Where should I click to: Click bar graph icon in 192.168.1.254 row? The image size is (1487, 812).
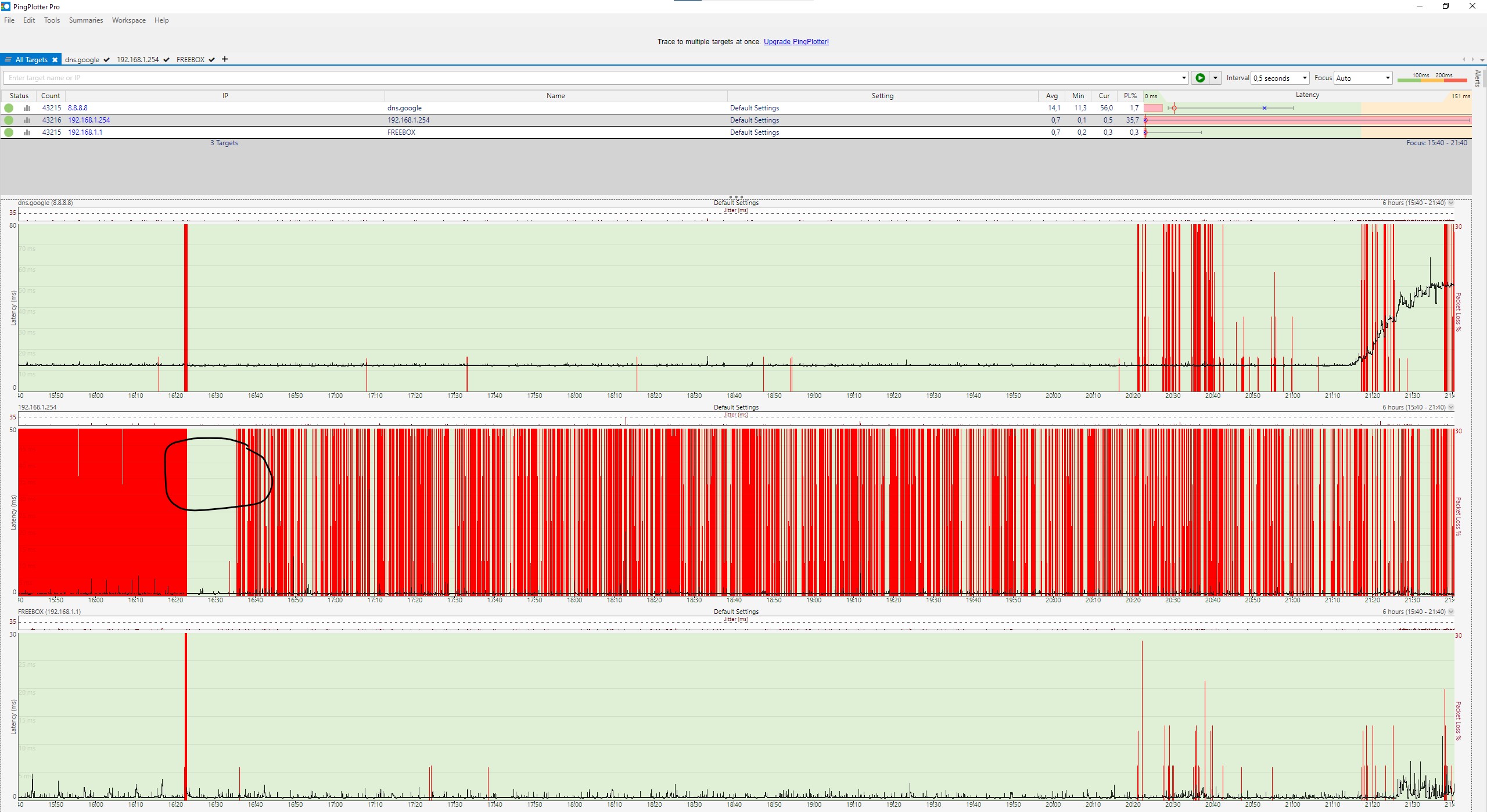27,120
